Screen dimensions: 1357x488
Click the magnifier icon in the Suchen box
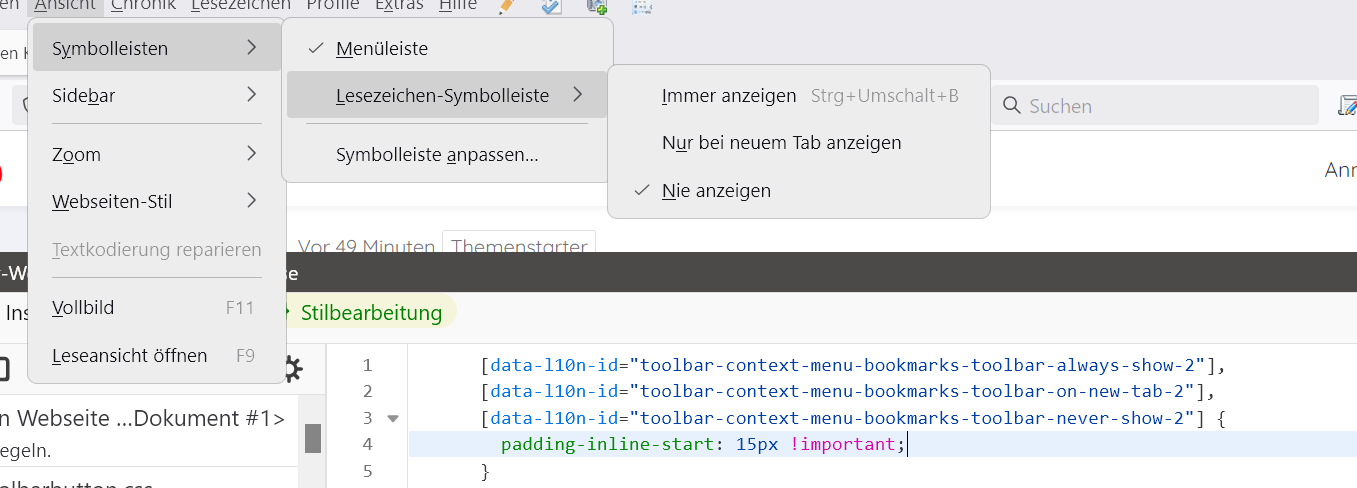tap(1012, 106)
